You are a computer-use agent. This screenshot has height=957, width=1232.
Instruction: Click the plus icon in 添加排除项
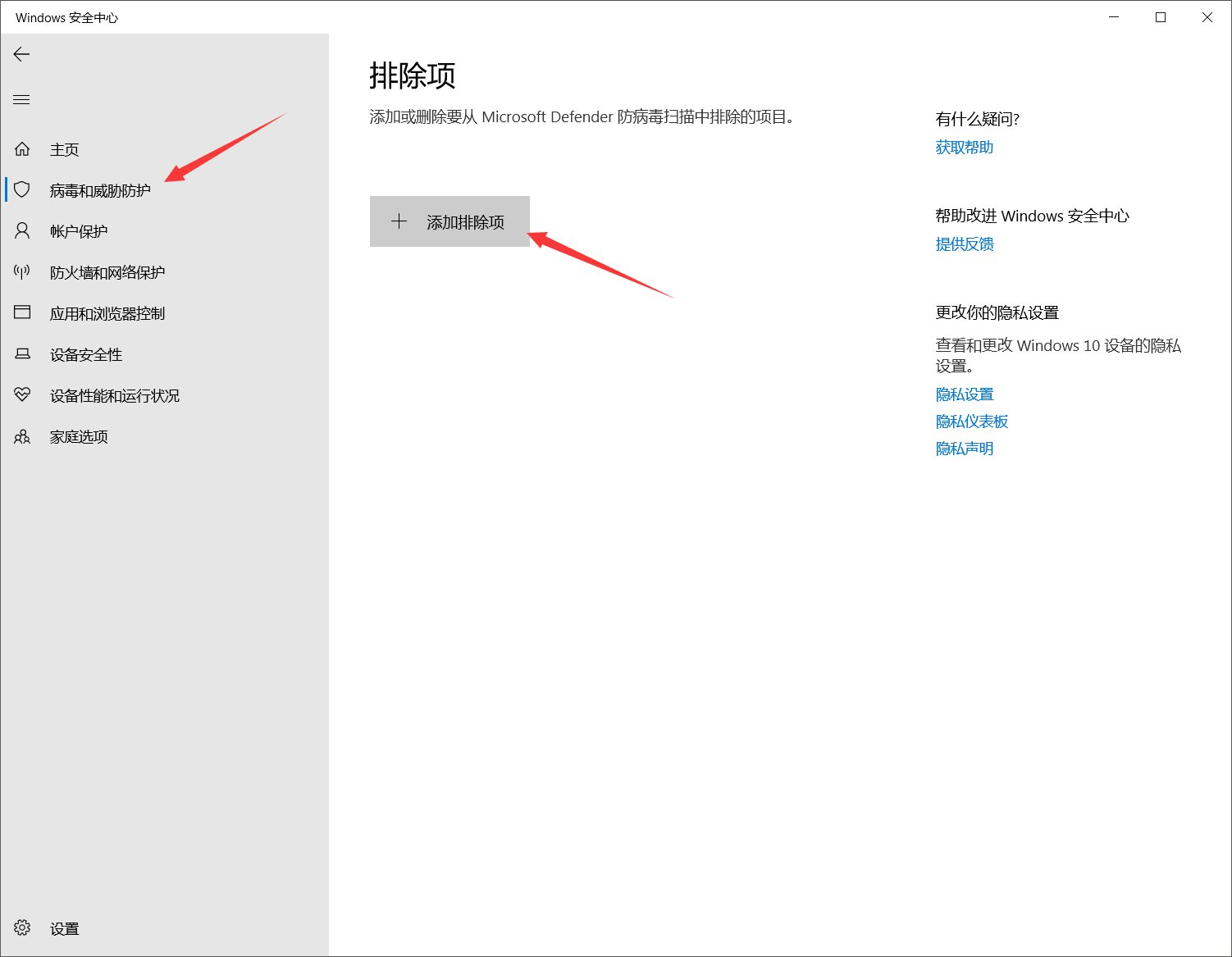pyautogui.click(x=399, y=221)
